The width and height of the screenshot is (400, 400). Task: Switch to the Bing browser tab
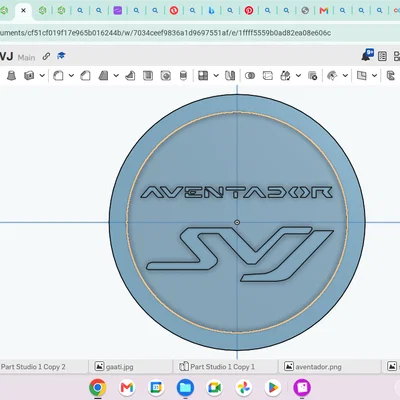[x=211, y=11]
